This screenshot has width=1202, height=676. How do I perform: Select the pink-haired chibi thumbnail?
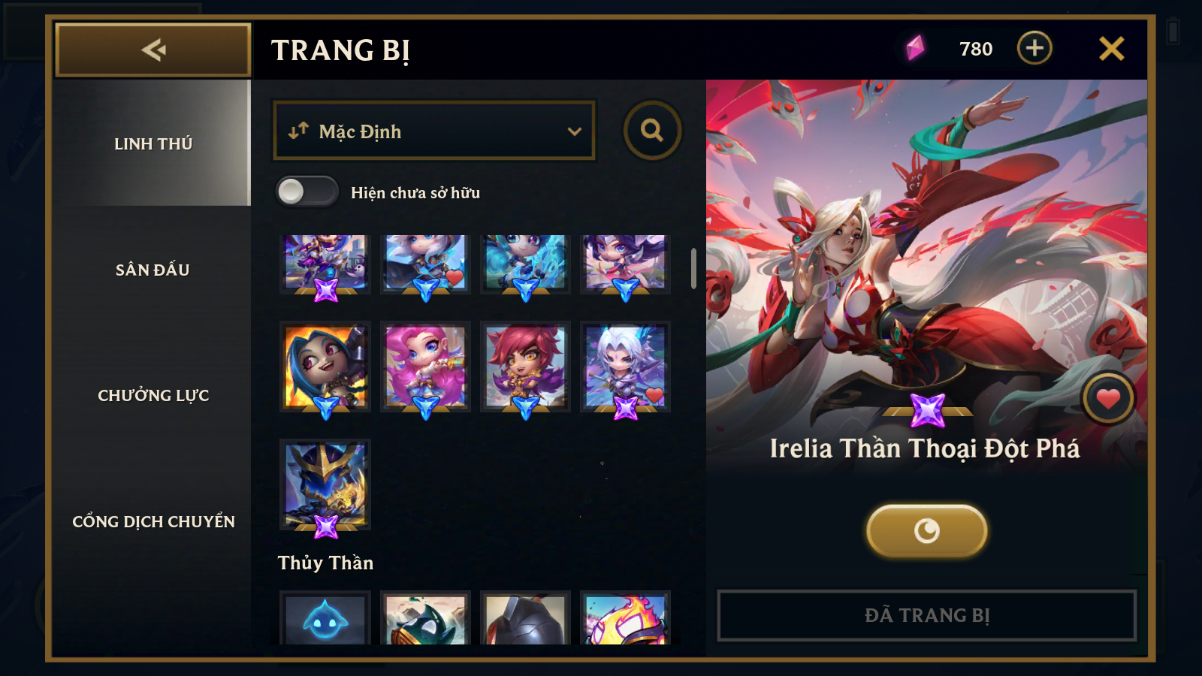425,367
